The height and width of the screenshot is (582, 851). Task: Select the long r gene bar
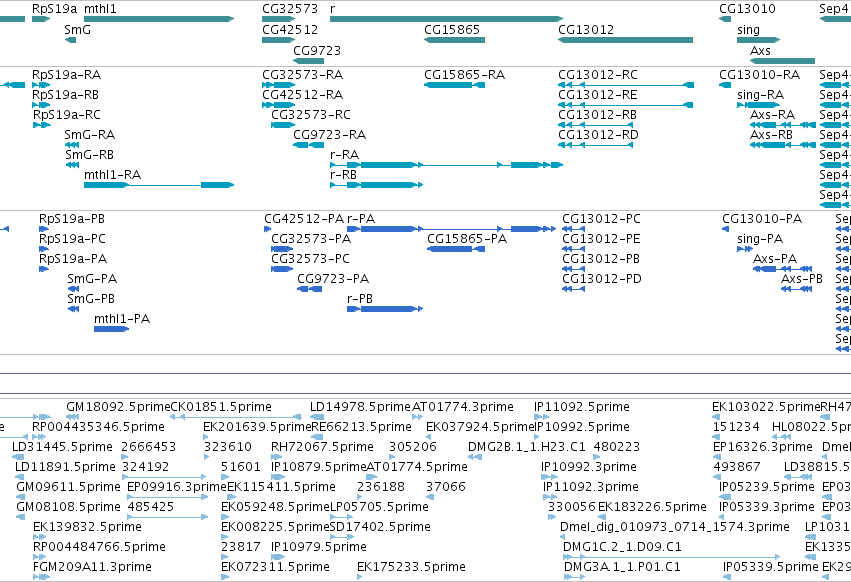[446, 19]
